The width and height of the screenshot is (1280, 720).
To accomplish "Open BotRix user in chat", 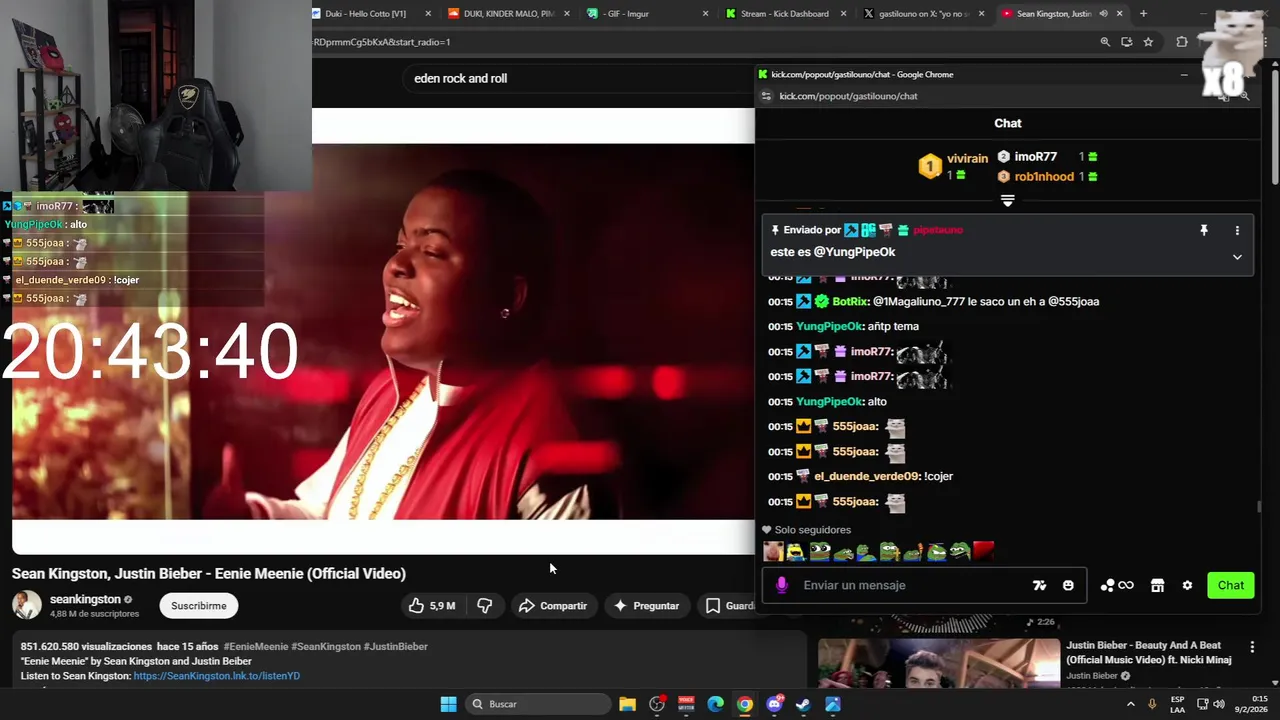I will (850, 302).
